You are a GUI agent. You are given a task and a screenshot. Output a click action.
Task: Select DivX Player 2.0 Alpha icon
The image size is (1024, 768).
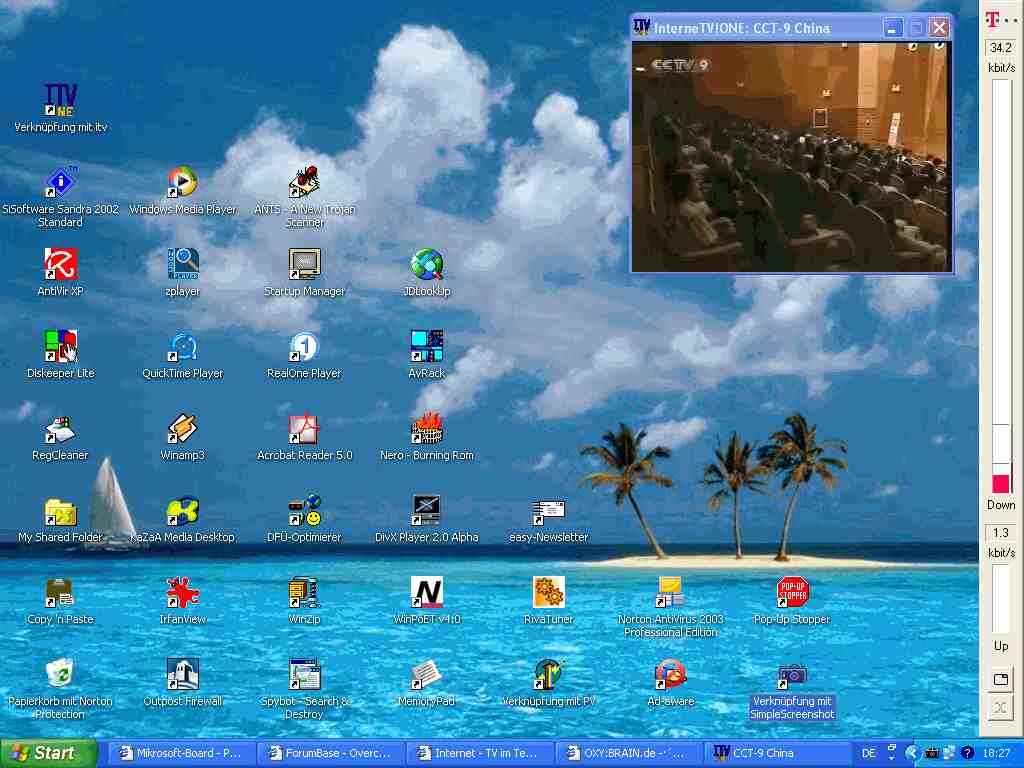426,511
